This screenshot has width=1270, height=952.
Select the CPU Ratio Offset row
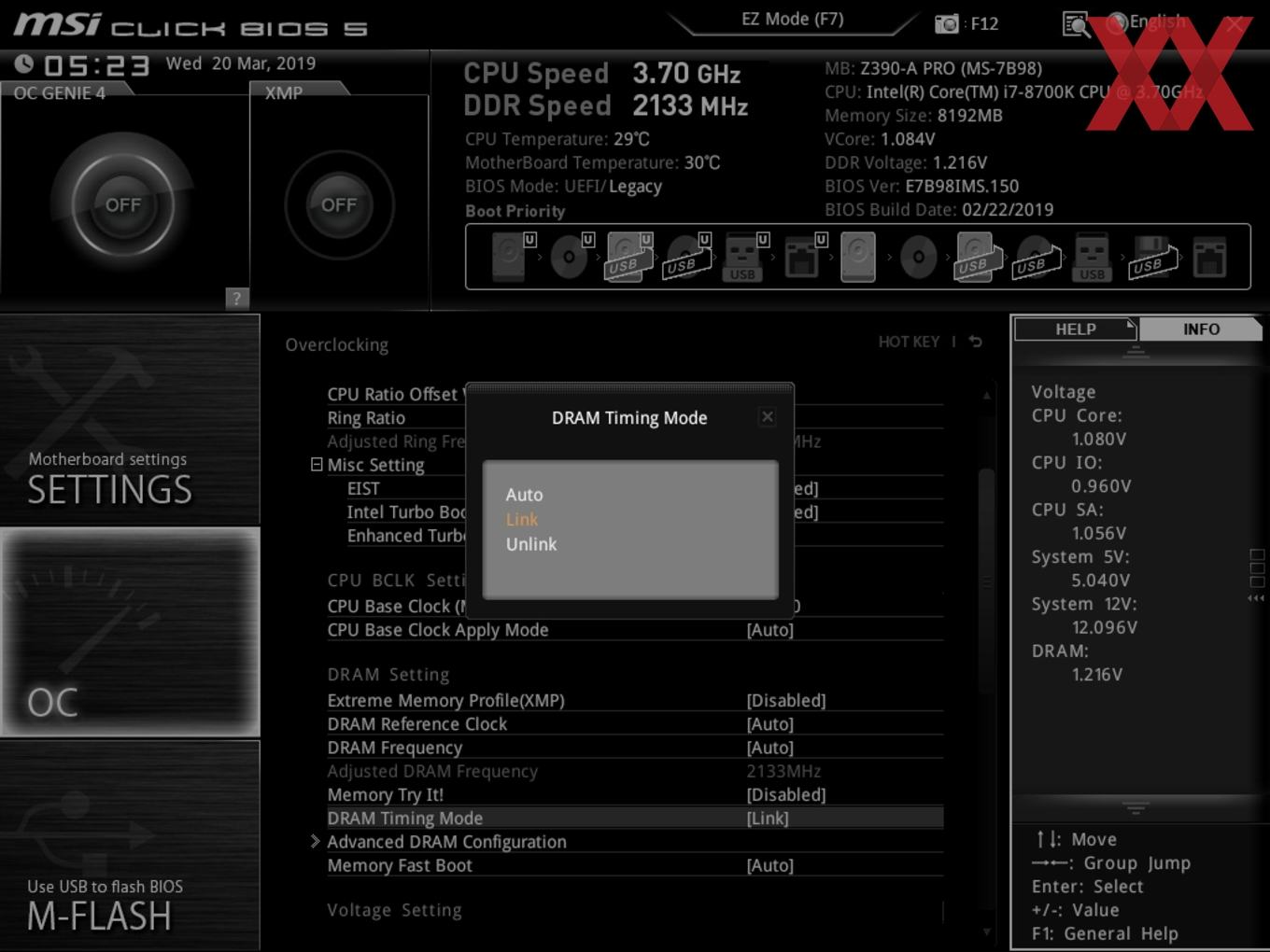coord(635,394)
